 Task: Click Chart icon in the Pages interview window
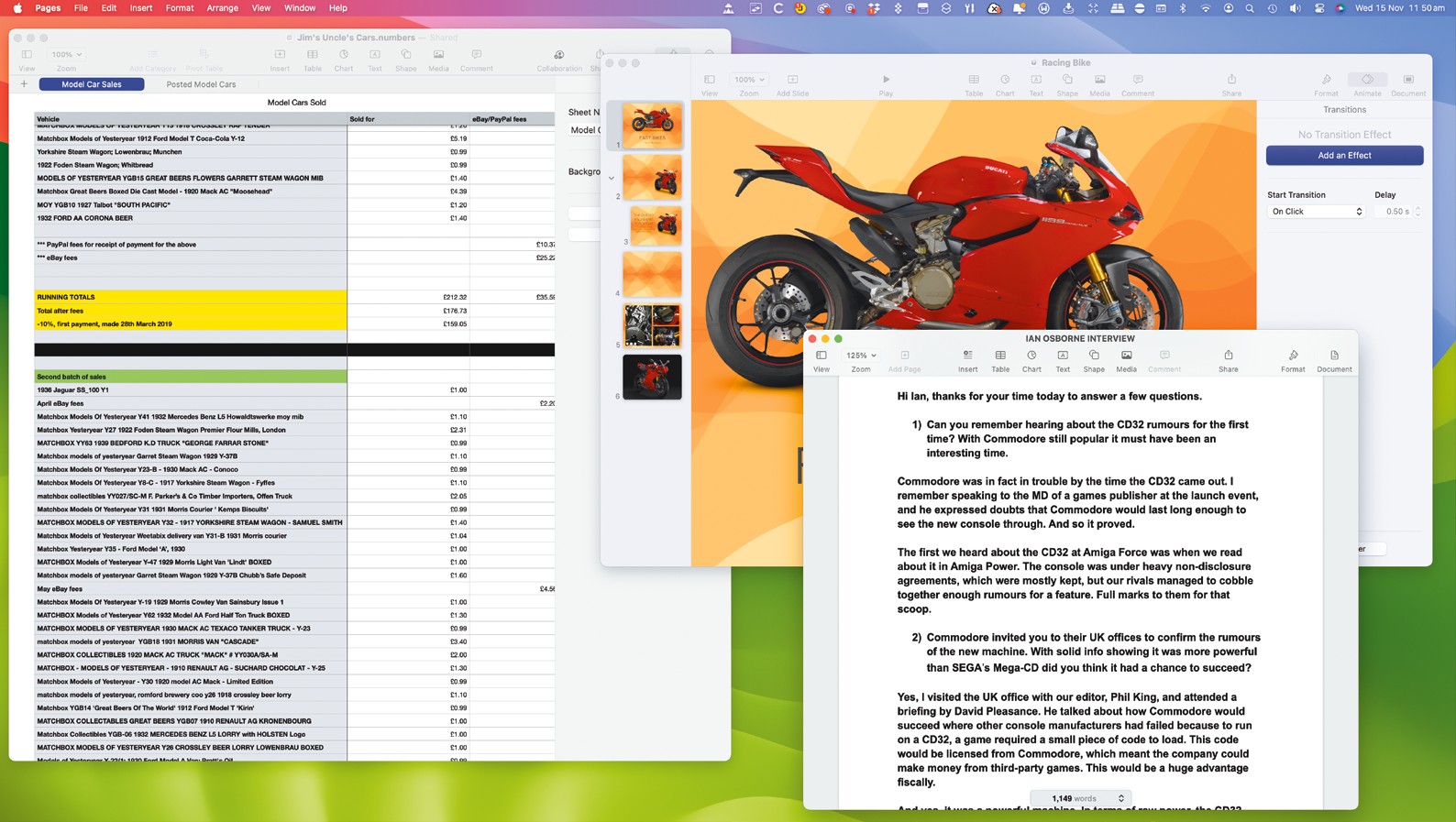(1031, 360)
